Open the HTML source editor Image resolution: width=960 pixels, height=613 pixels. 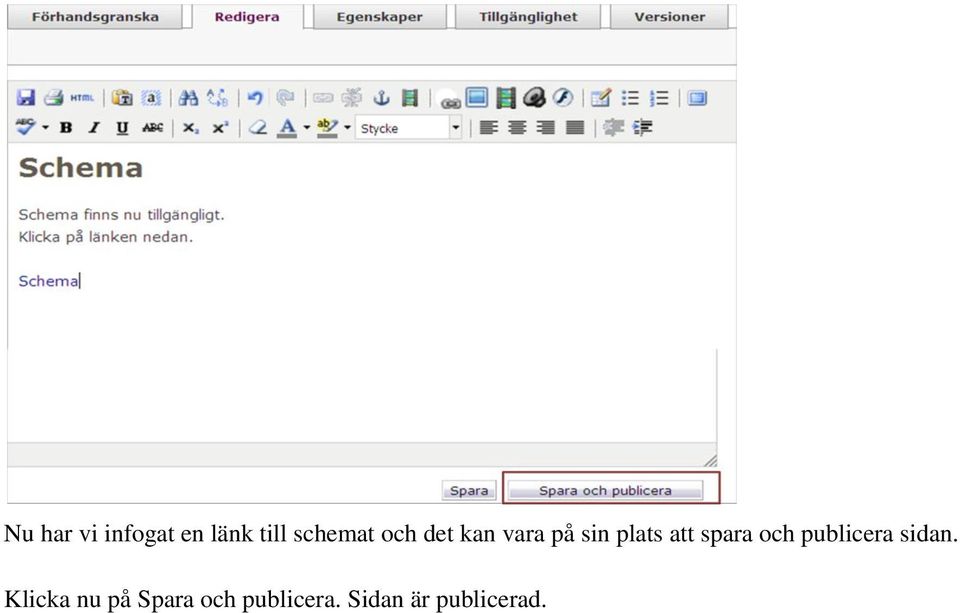[82, 98]
